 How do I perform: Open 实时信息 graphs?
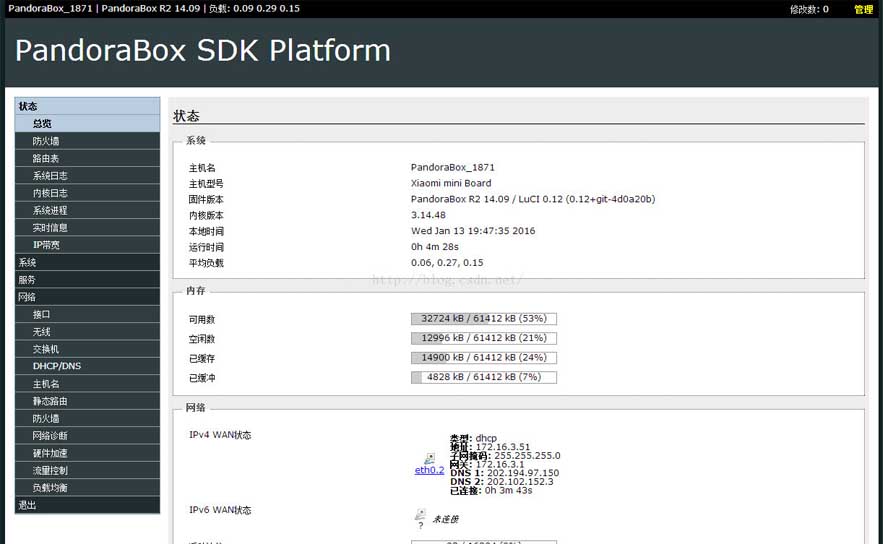point(87,228)
